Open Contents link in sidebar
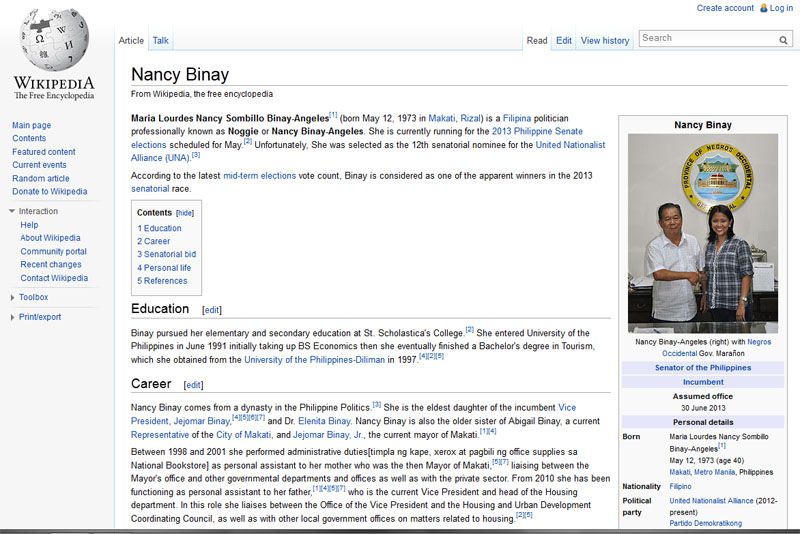 (29, 138)
